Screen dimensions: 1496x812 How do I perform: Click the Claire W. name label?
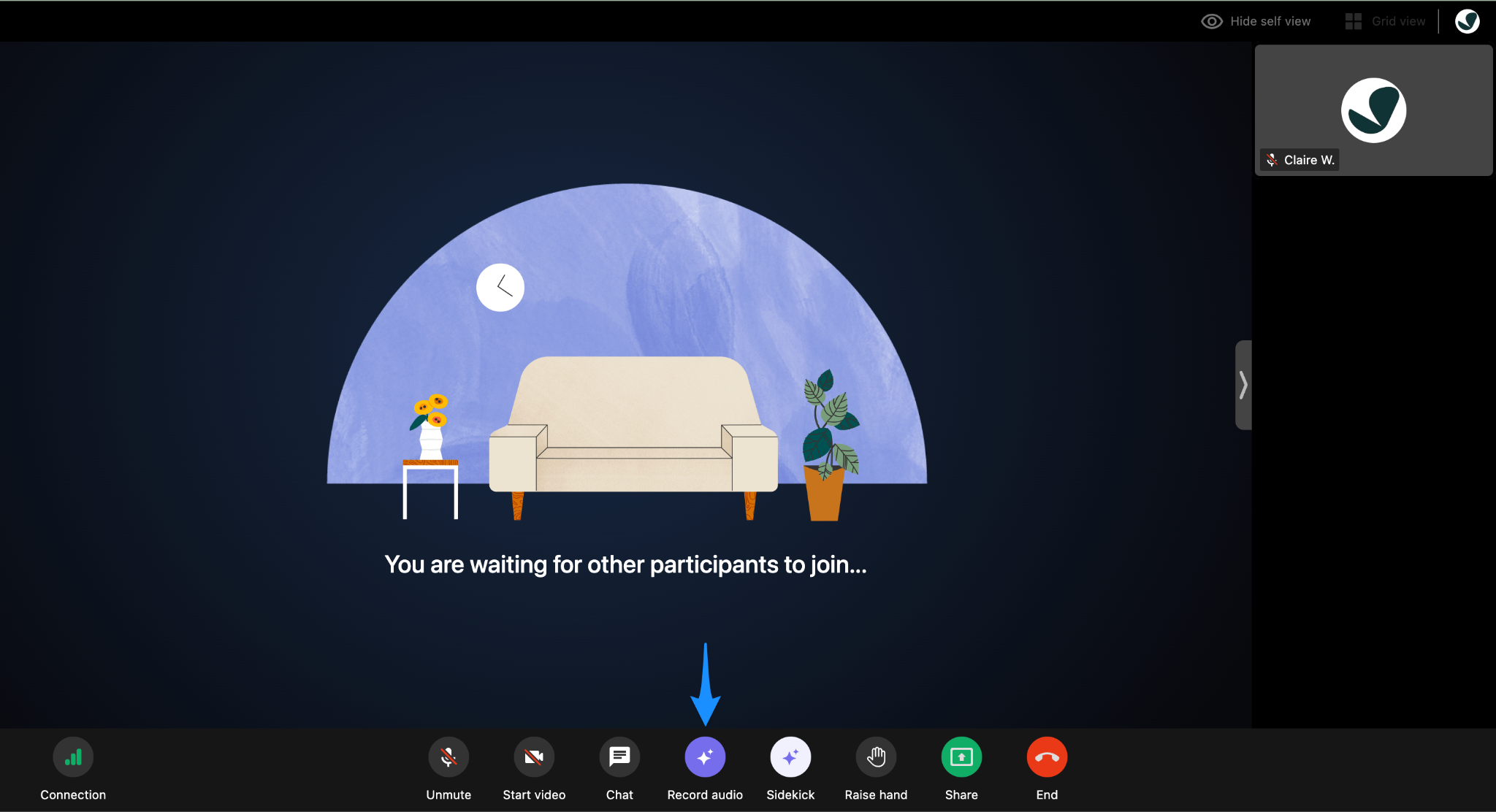(x=1309, y=160)
